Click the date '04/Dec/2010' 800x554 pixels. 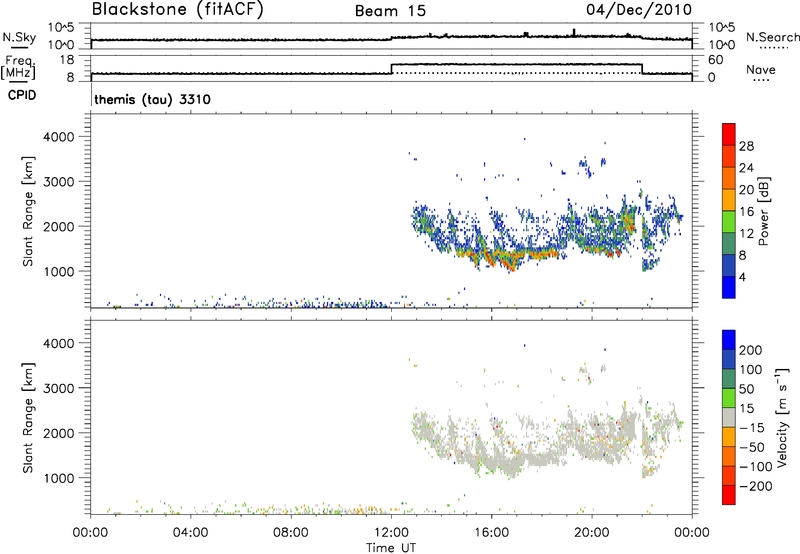pyautogui.click(x=639, y=9)
